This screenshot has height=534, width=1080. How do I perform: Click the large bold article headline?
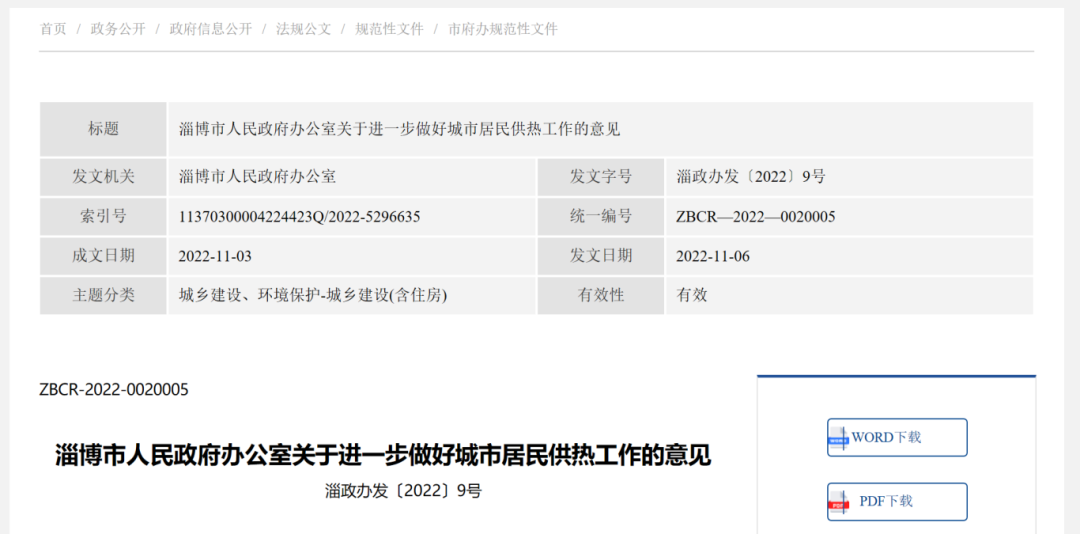[383, 456]
